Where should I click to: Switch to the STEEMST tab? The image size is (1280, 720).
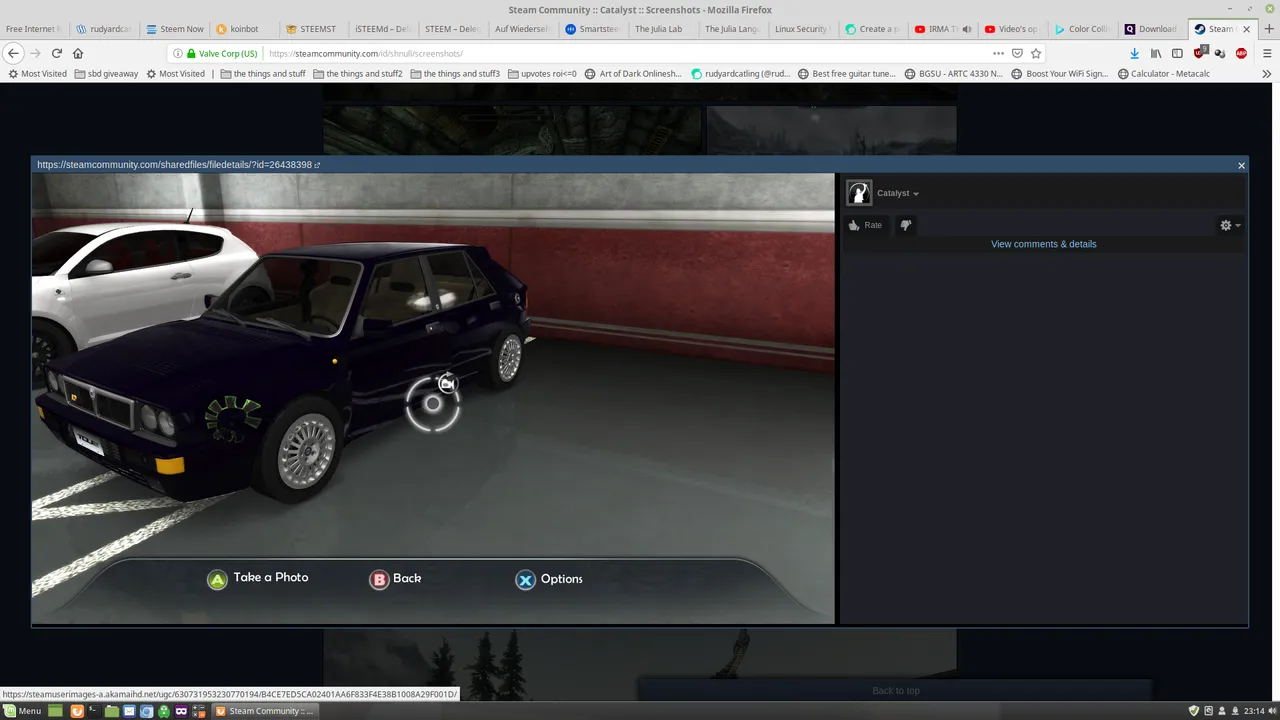312,29
